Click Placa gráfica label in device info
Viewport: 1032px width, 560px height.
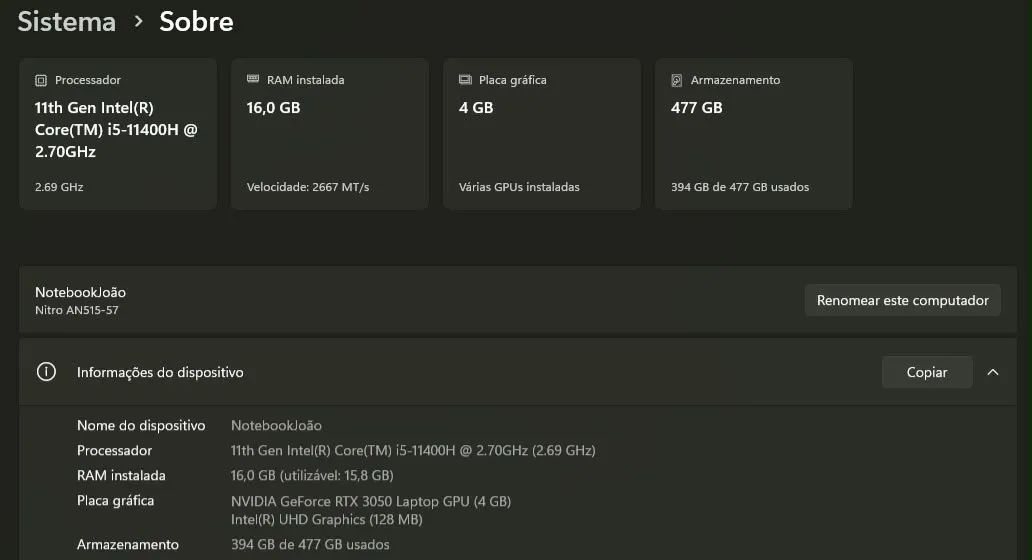tap(115, 501)
